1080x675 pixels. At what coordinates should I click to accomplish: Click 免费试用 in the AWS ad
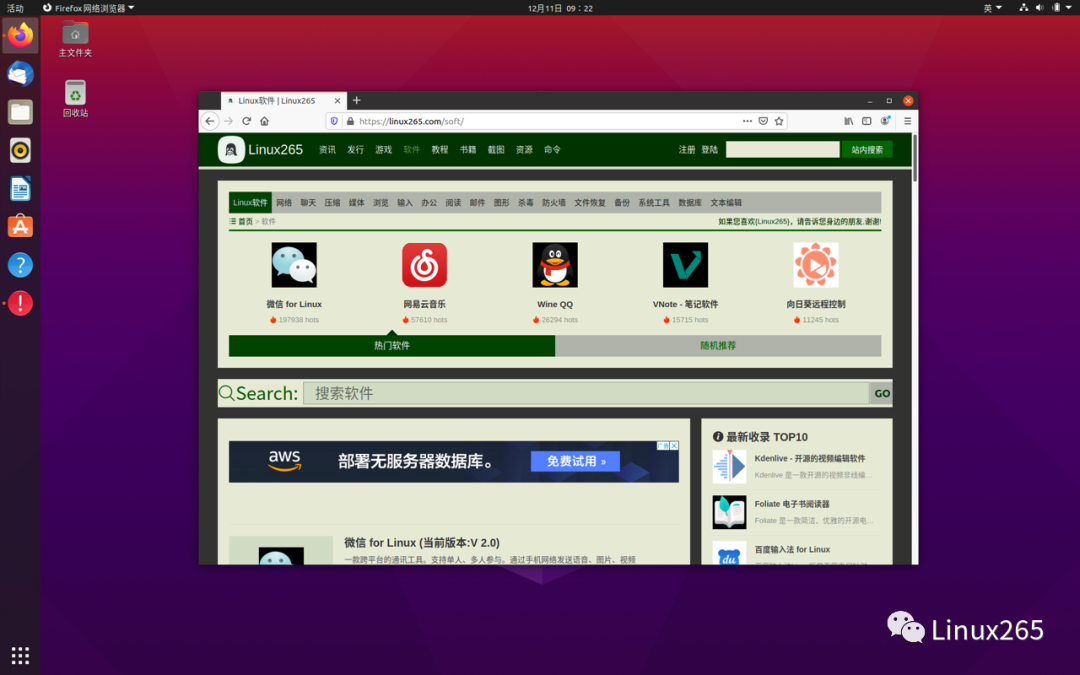tap(575, 461)
